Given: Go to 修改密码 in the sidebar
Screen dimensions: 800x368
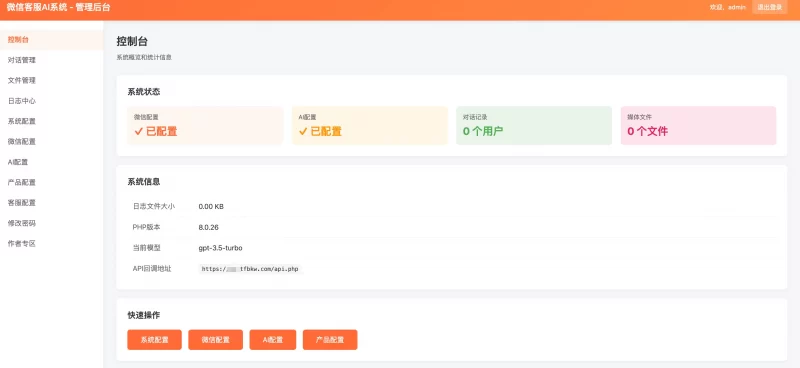Looking at the screenshot, I should click(x=52, y=224).
